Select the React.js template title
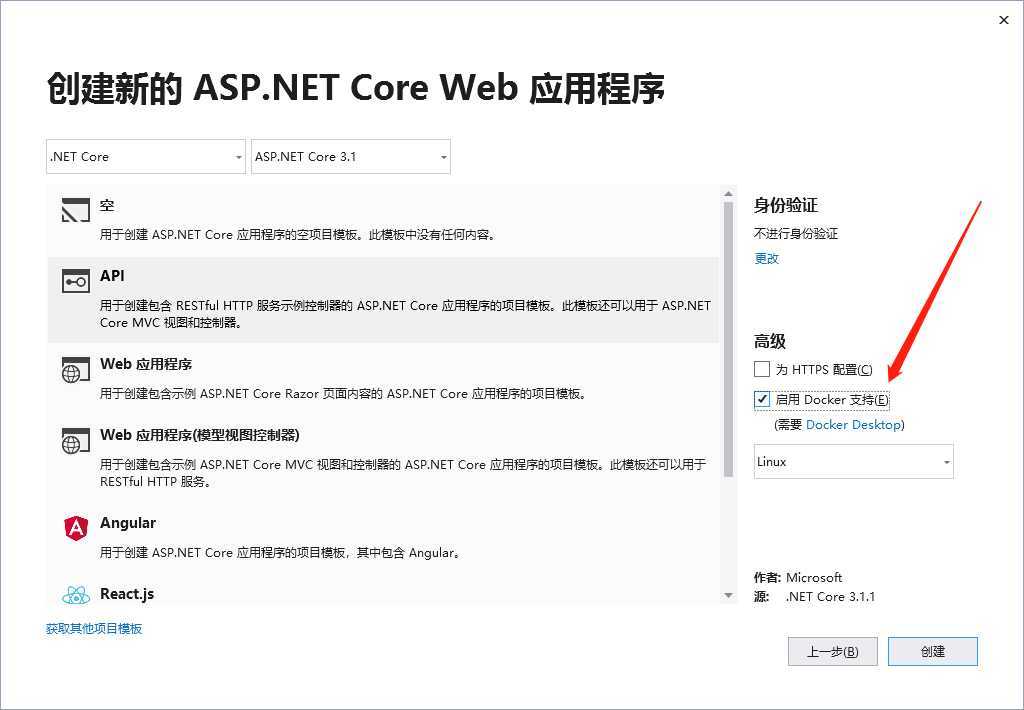Viewport: 1024px width, 710px height. [127, 594]
